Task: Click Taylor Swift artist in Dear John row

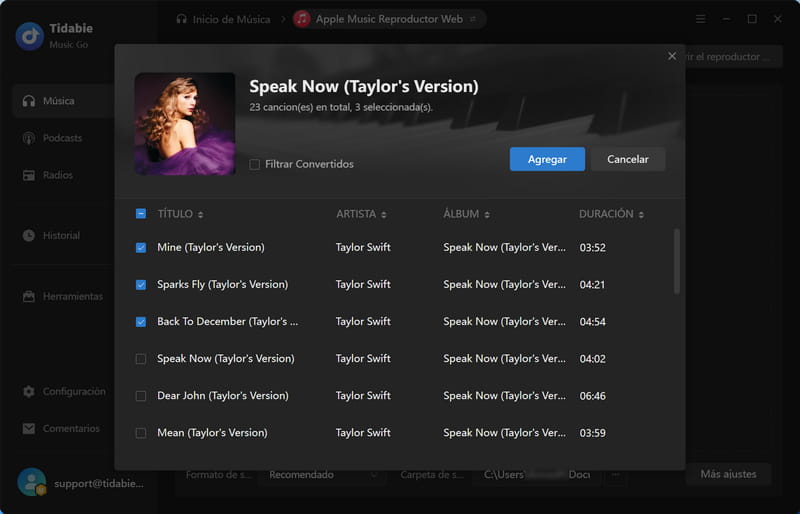Action: (363, 396)
